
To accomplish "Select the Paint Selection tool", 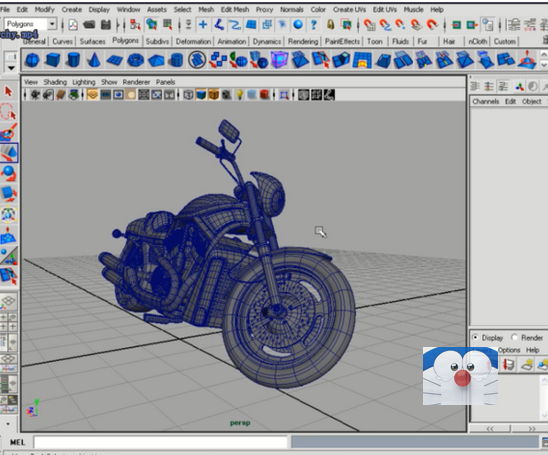I will pos(9,133).
